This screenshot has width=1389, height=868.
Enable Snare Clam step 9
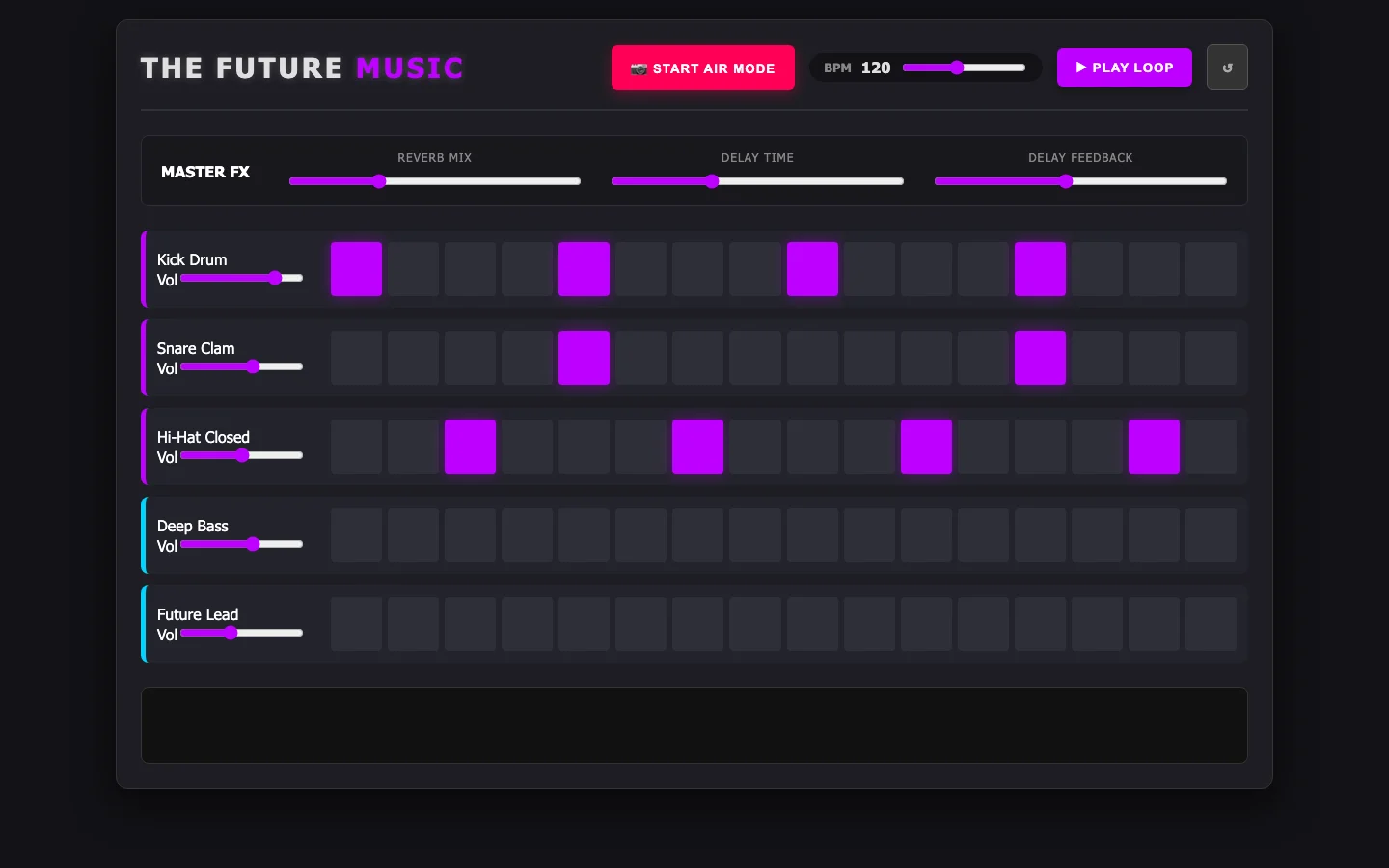pyautogui.click(x=812, y=358)
